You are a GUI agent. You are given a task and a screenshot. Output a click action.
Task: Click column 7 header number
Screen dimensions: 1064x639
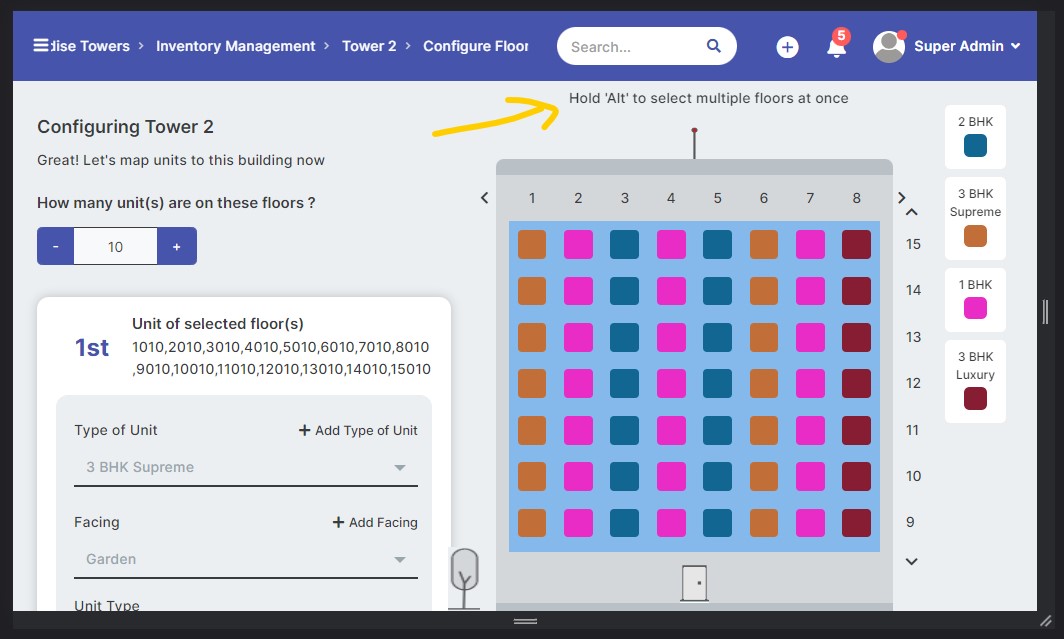pos(810,198)
